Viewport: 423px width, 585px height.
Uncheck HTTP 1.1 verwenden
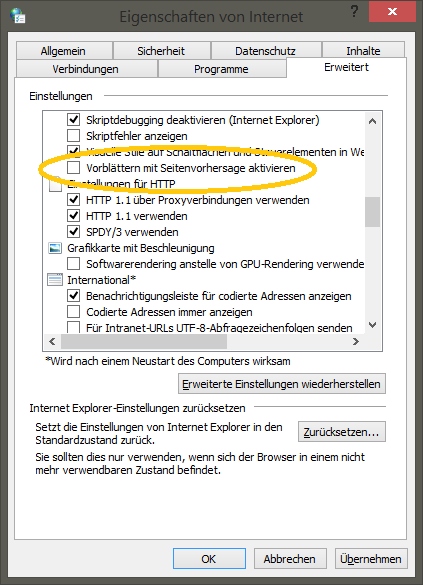pyautogui.click(x=73, y=216)
